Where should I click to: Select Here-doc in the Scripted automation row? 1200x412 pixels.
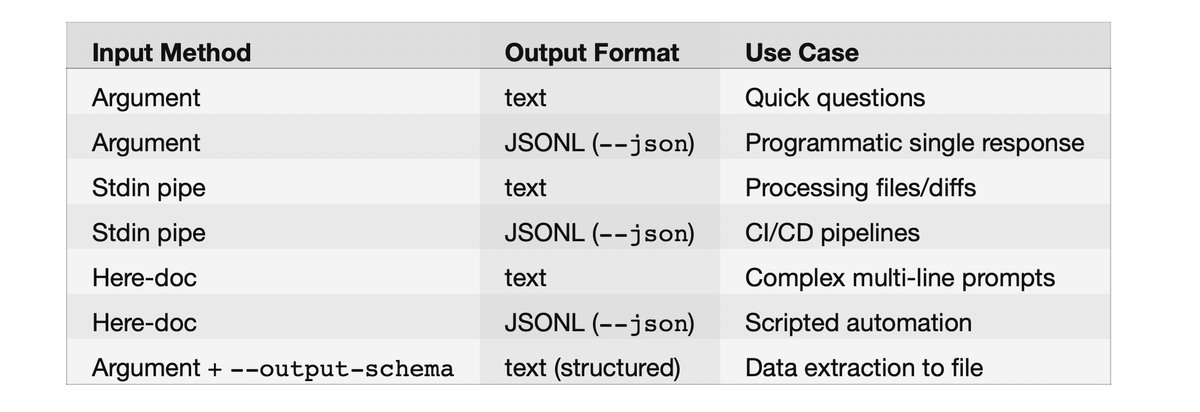tap(144, 323)
